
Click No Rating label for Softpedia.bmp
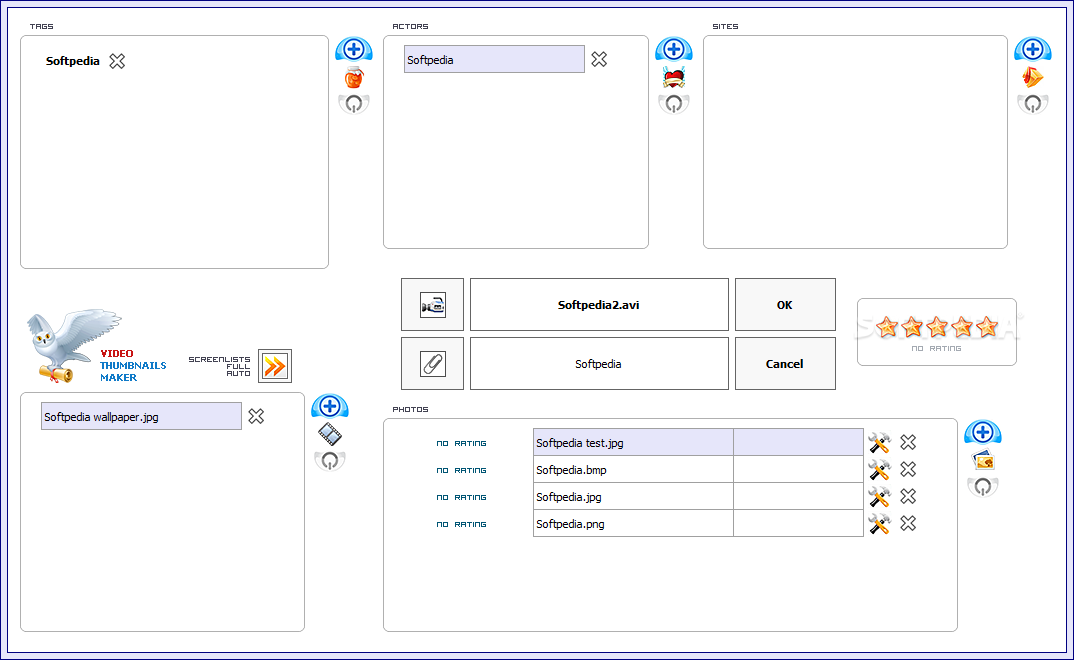[462, 470]
